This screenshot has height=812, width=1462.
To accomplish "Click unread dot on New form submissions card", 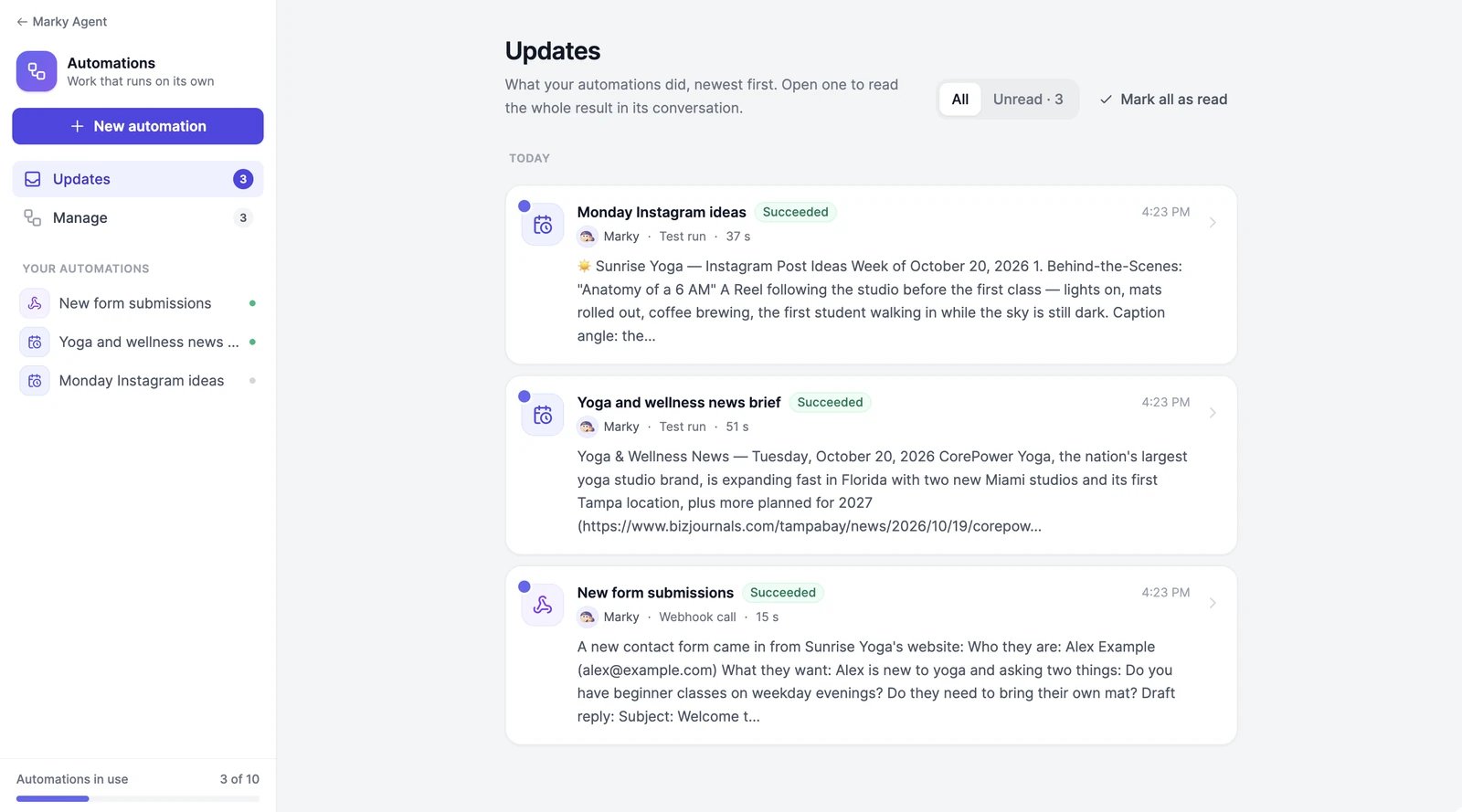I will [524, 586].
